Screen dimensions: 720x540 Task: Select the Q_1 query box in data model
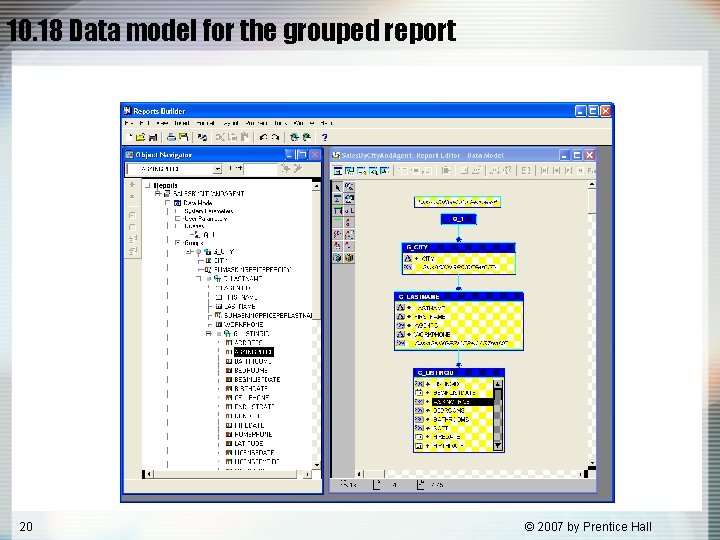pyautogui.click(x=458, y=219)
